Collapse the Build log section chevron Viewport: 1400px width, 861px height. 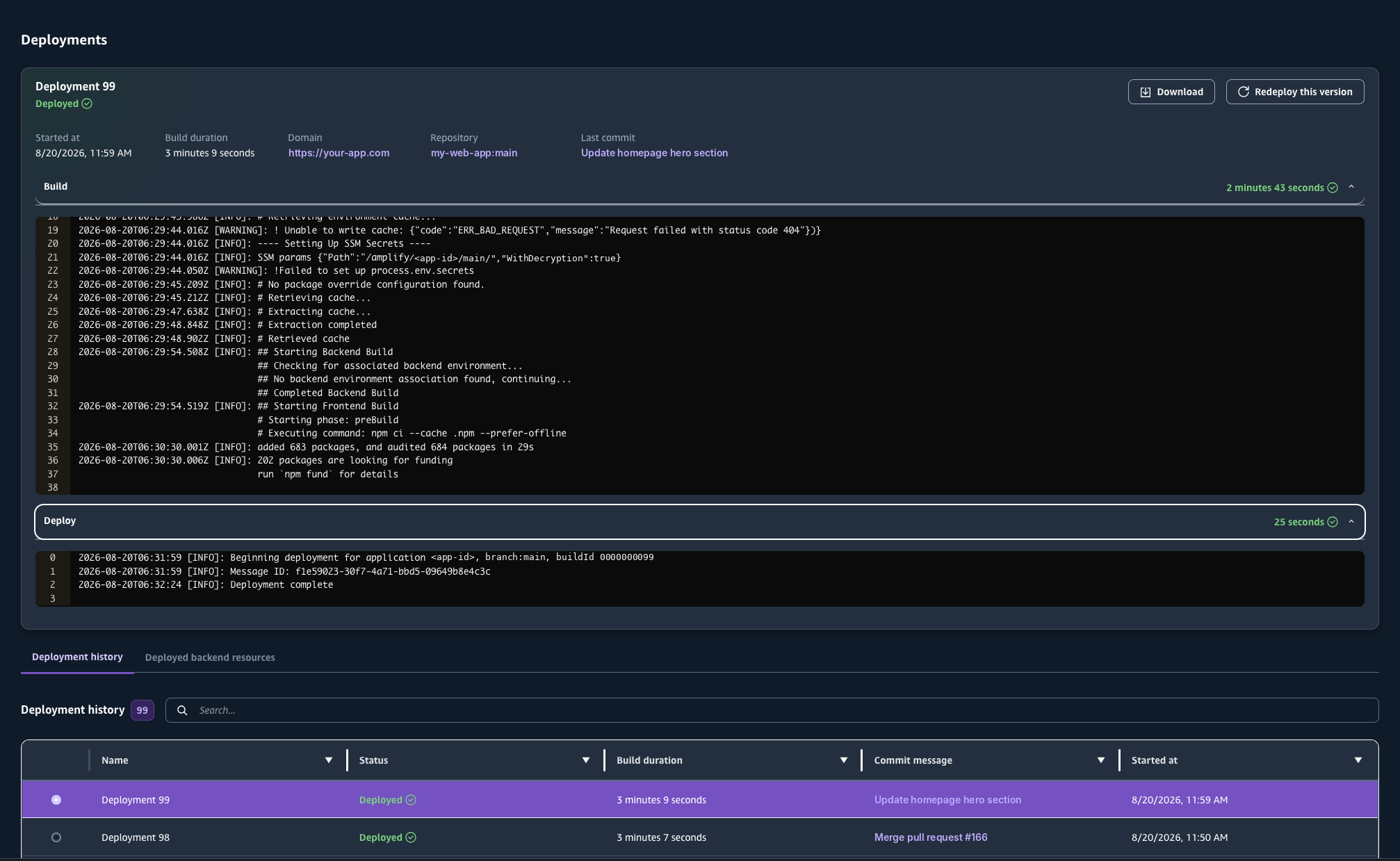(1351, 187)
